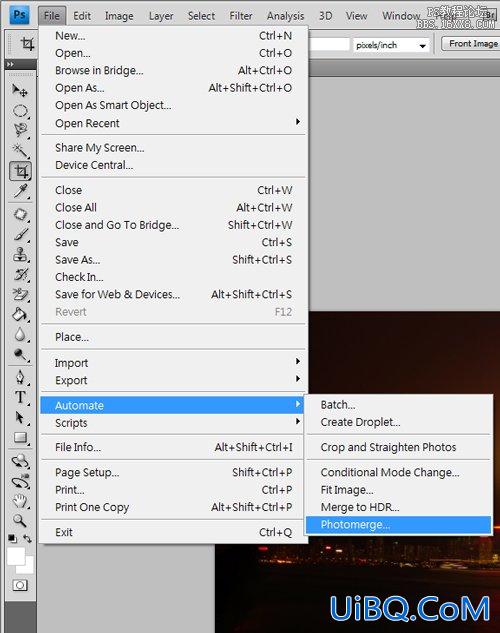
Task: Select the Elliptical Marquee tool
Action: (20, 111)
